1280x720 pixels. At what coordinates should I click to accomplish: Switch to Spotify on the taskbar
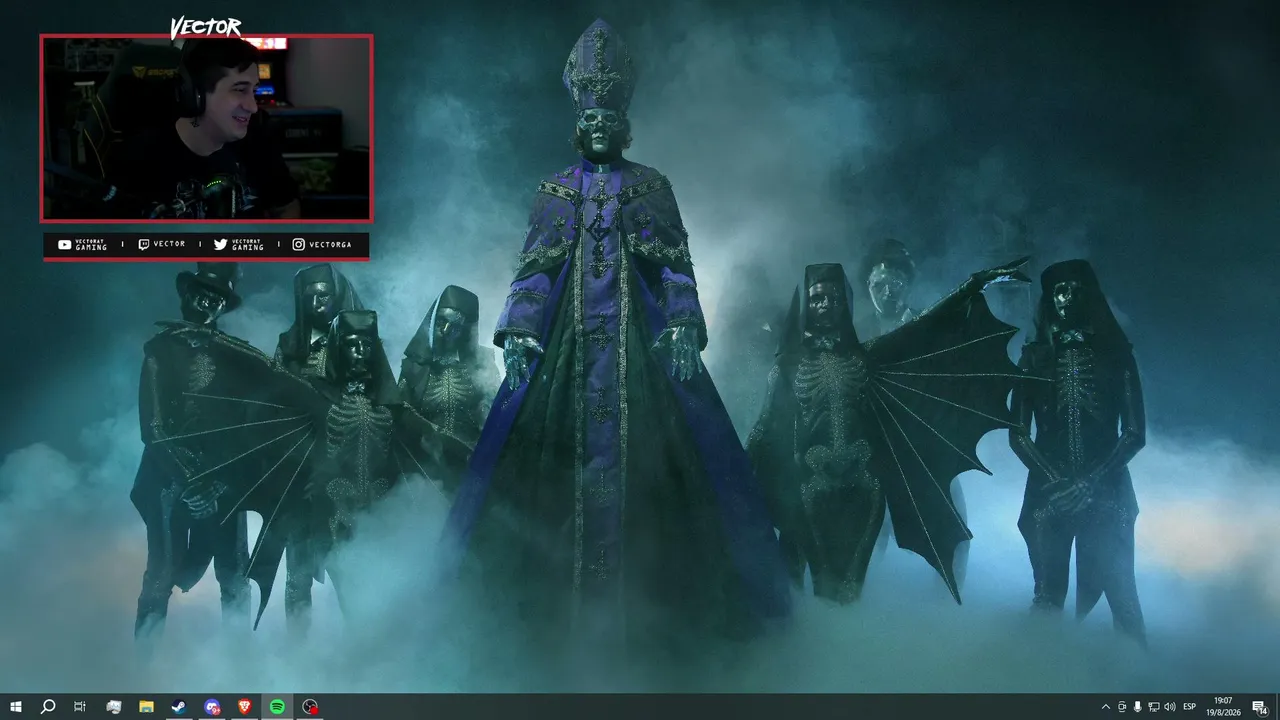(278, 706)
